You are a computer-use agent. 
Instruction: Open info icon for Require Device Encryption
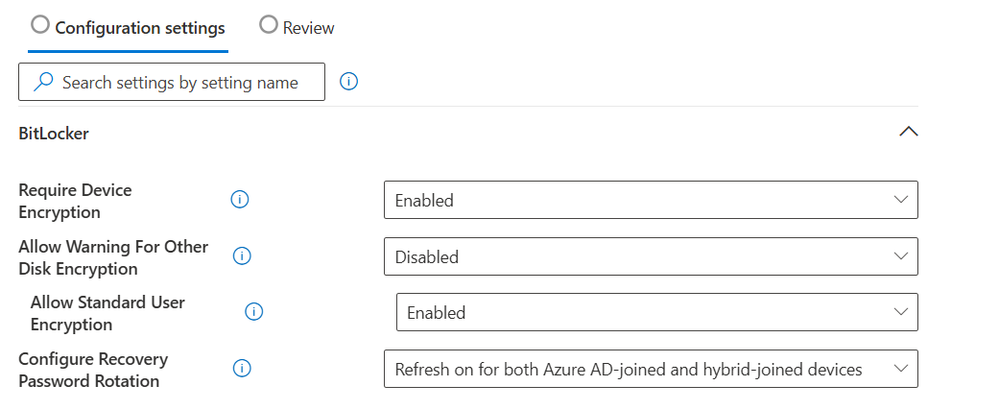click(240, 200)
